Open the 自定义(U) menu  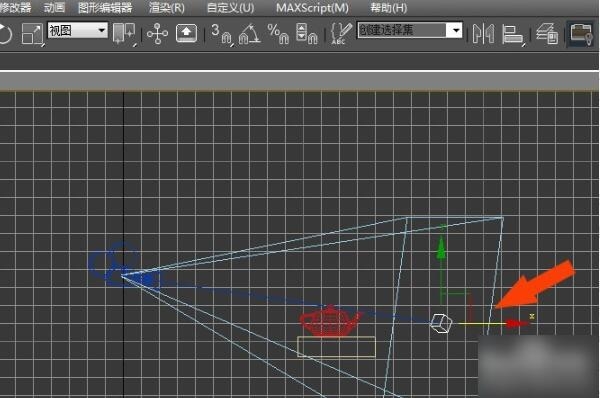[x=230, y=8]
